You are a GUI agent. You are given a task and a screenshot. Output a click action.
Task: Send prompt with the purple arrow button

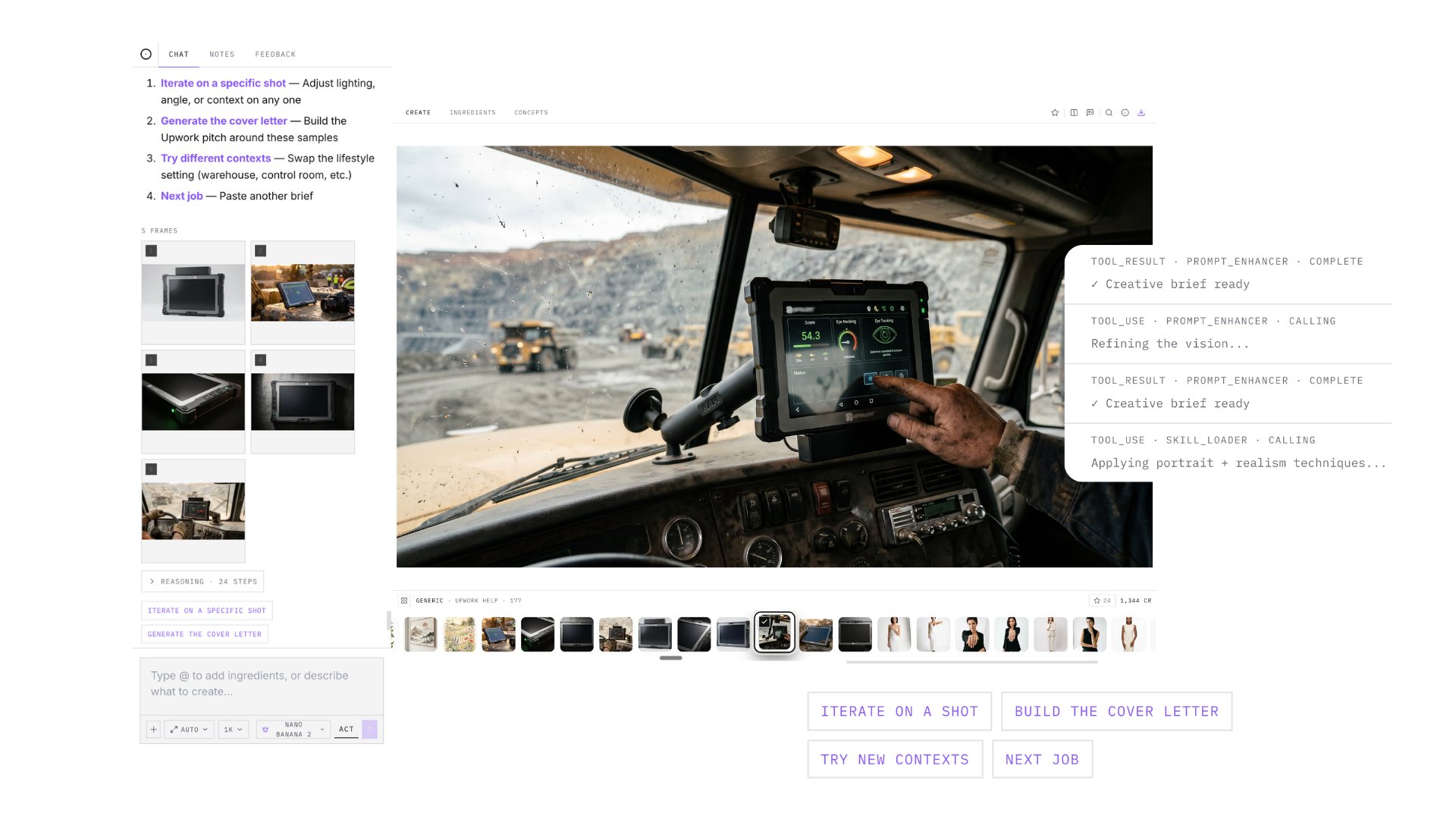pos(369,730)
